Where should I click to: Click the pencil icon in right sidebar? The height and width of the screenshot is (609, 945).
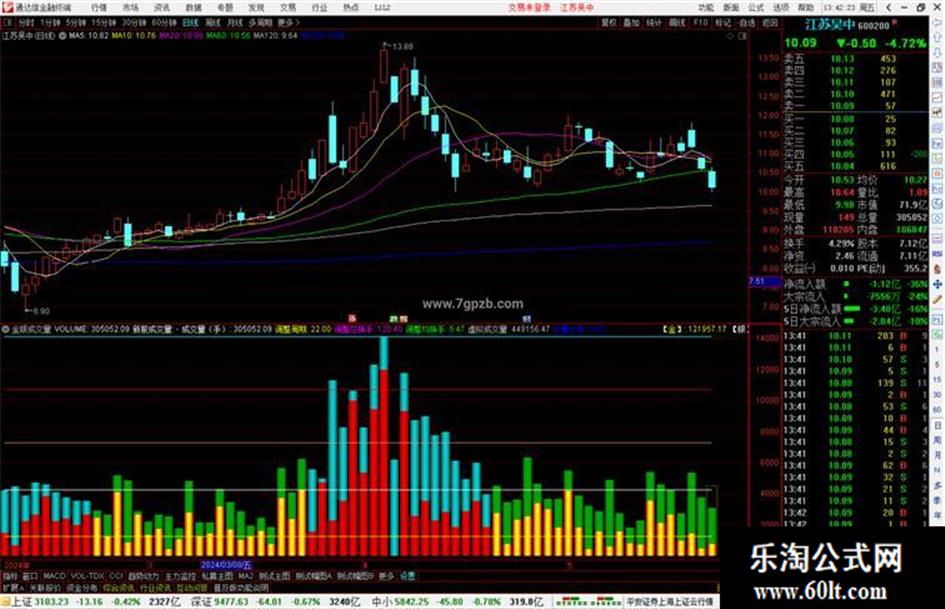coord(938,300)
